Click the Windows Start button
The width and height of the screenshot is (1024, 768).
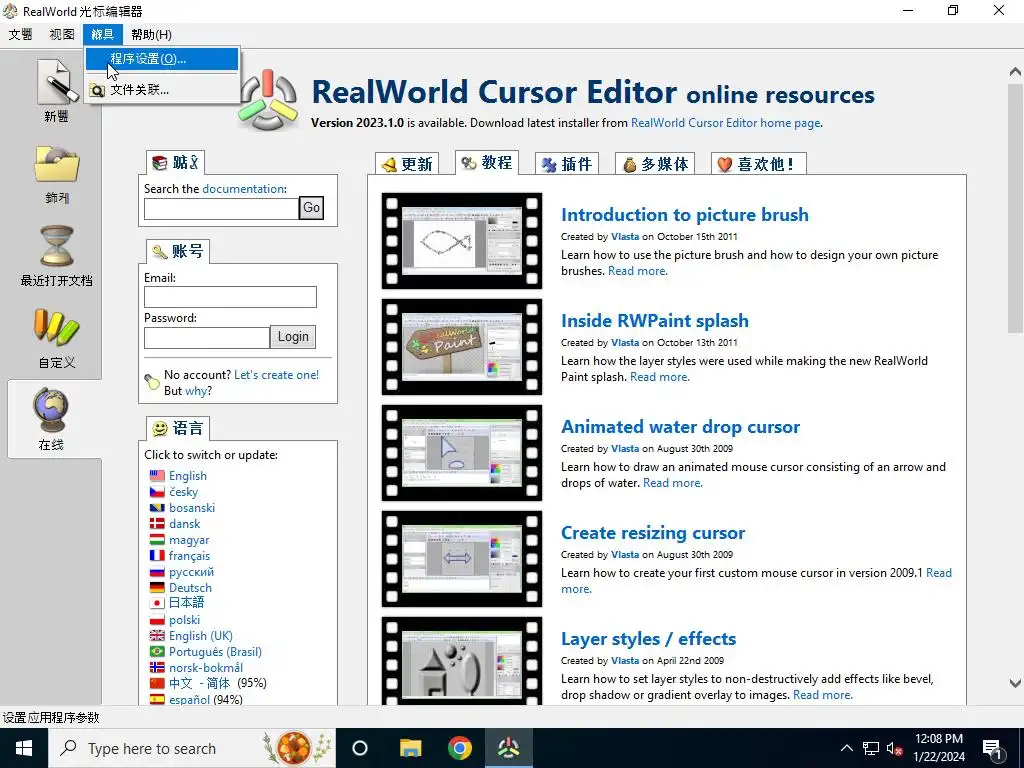[24, 748]
